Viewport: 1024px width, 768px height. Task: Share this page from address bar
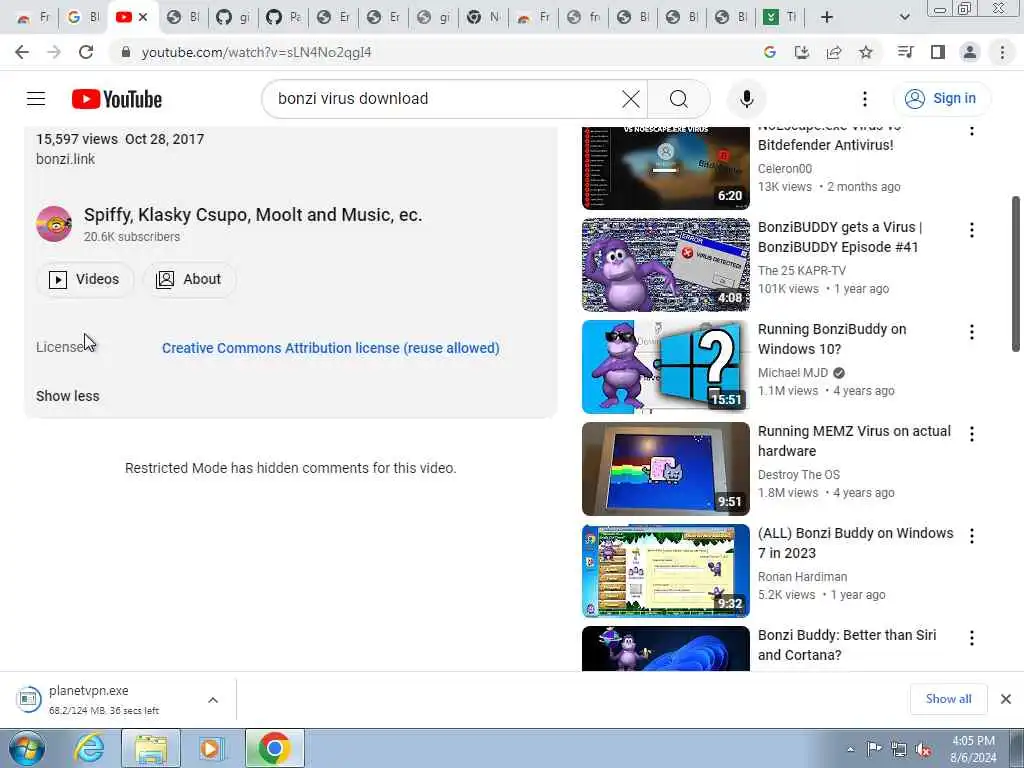[x=834, y=52]
